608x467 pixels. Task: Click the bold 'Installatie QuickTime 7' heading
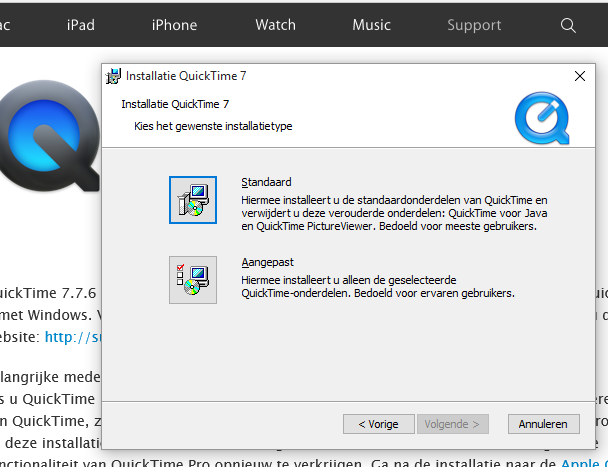coord(175,104)
